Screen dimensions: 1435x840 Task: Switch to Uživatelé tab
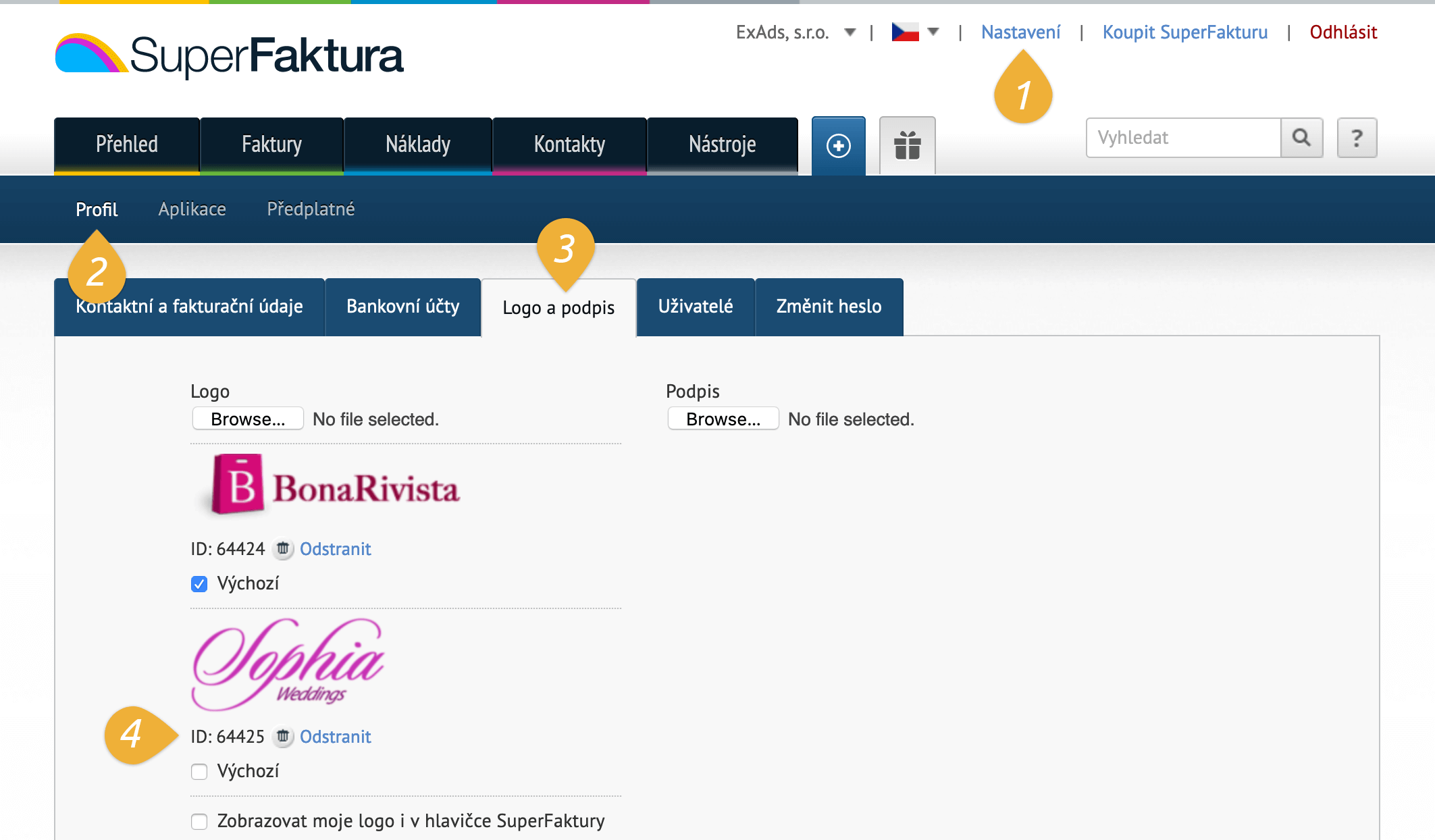coord(696,307)
